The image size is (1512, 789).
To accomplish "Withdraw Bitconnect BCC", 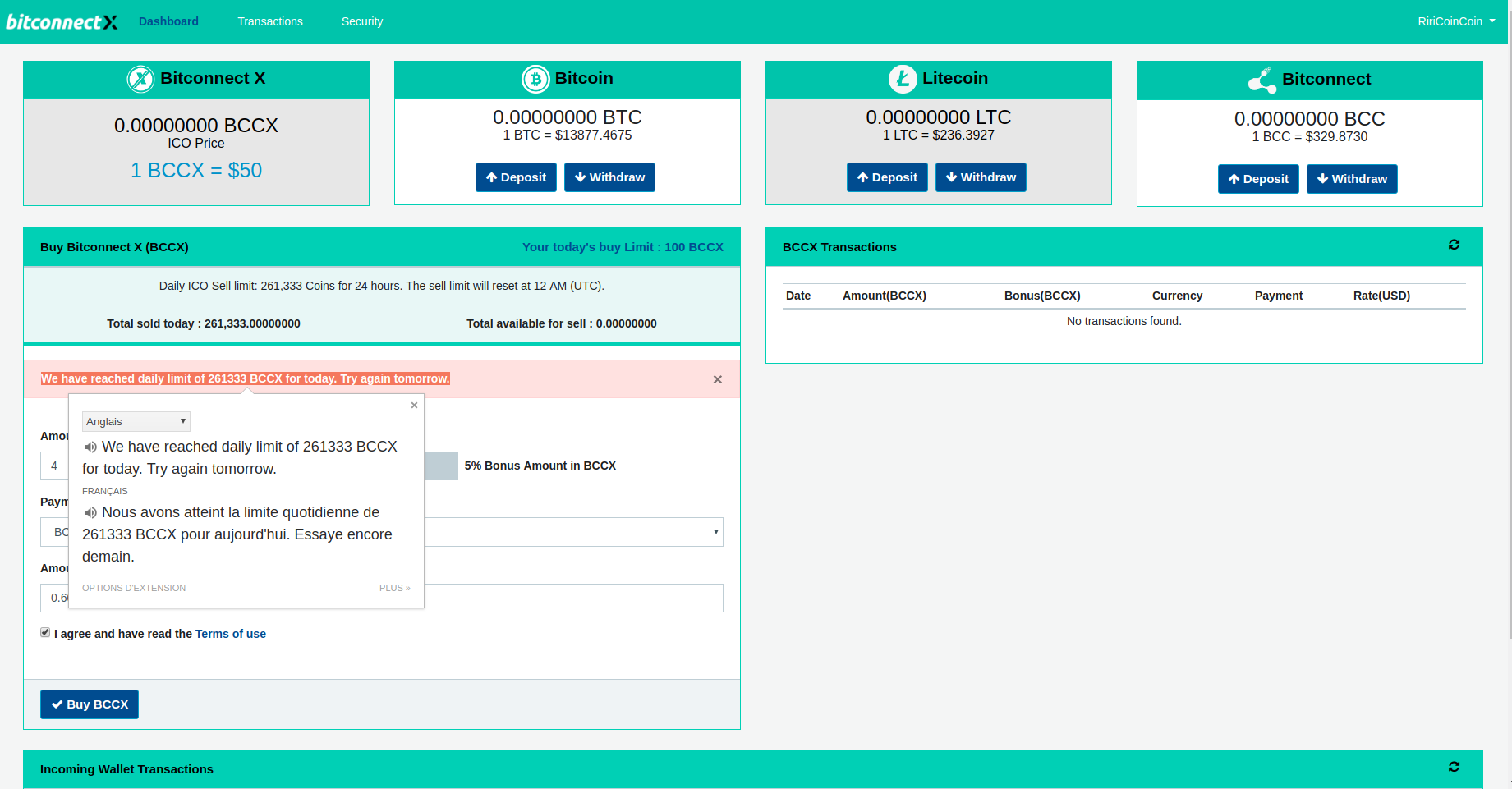I will click(1352, 179).
